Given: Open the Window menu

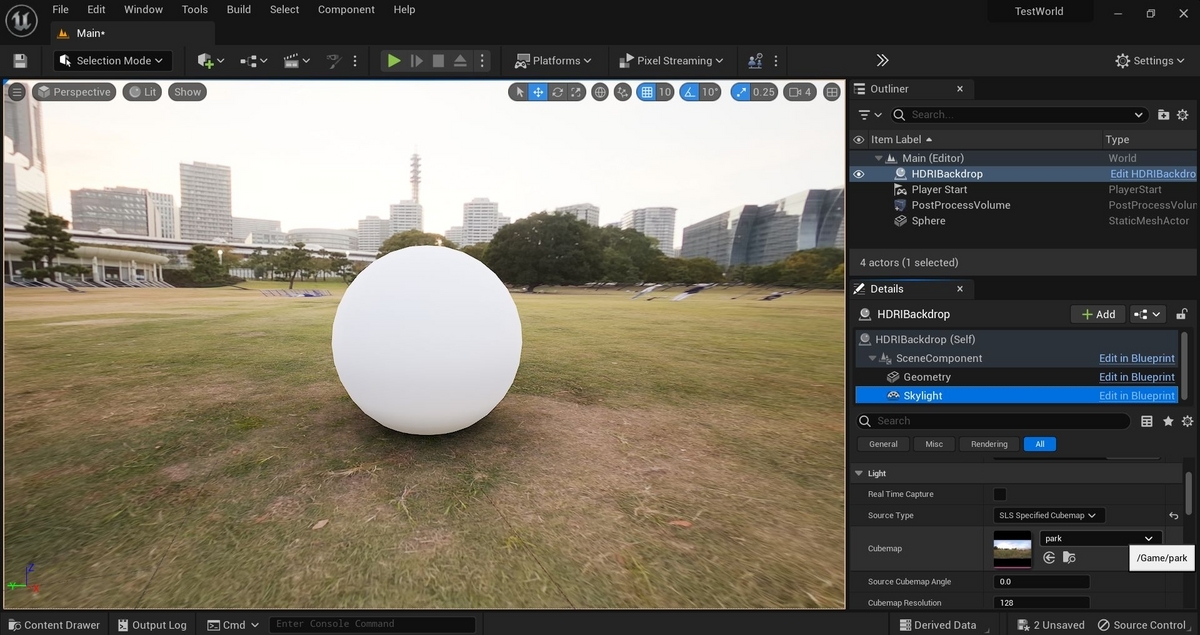Looking at the screenshot, I should [x=144, y=10].
